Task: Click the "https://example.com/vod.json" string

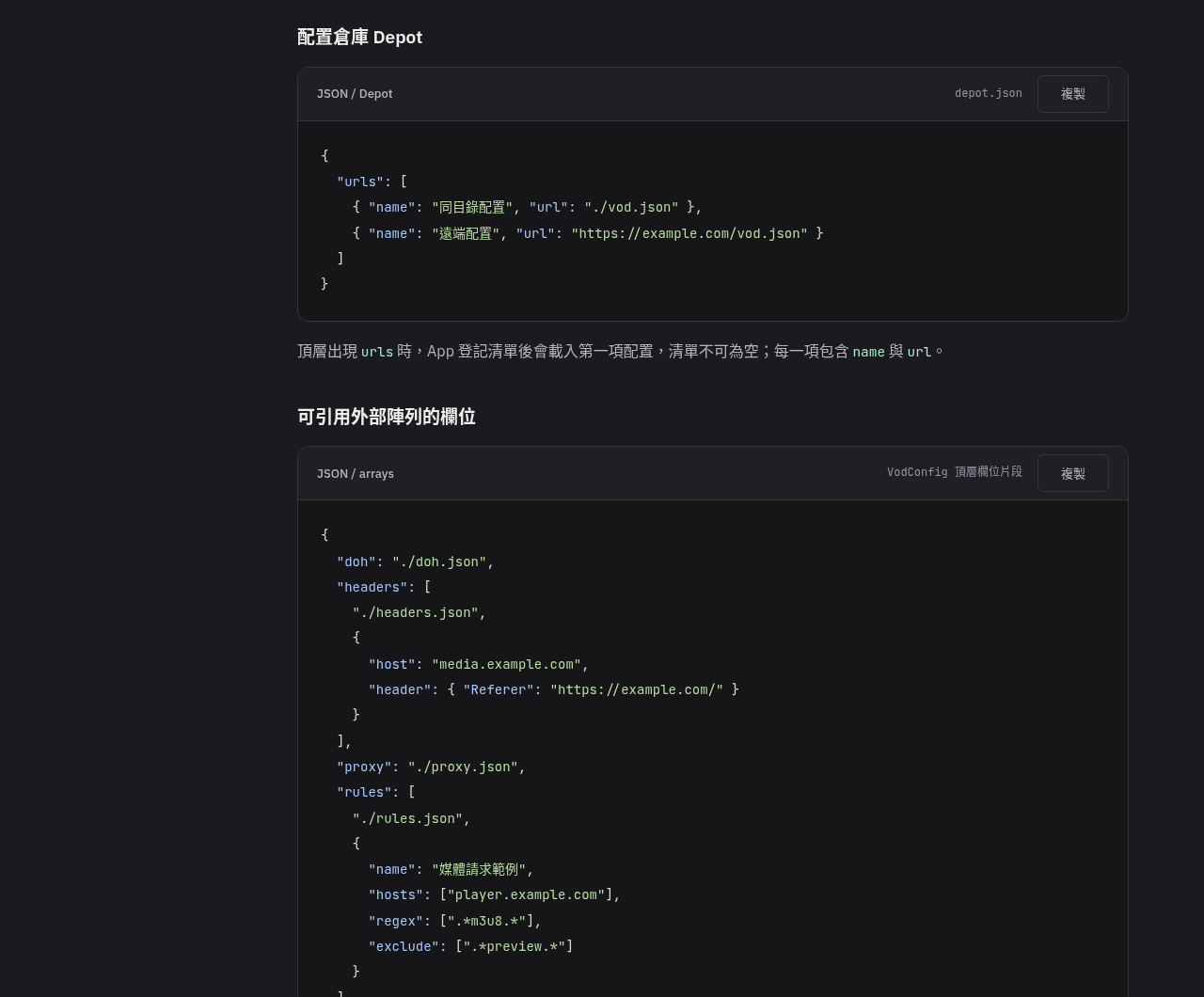Action: (x=689, y=233)
